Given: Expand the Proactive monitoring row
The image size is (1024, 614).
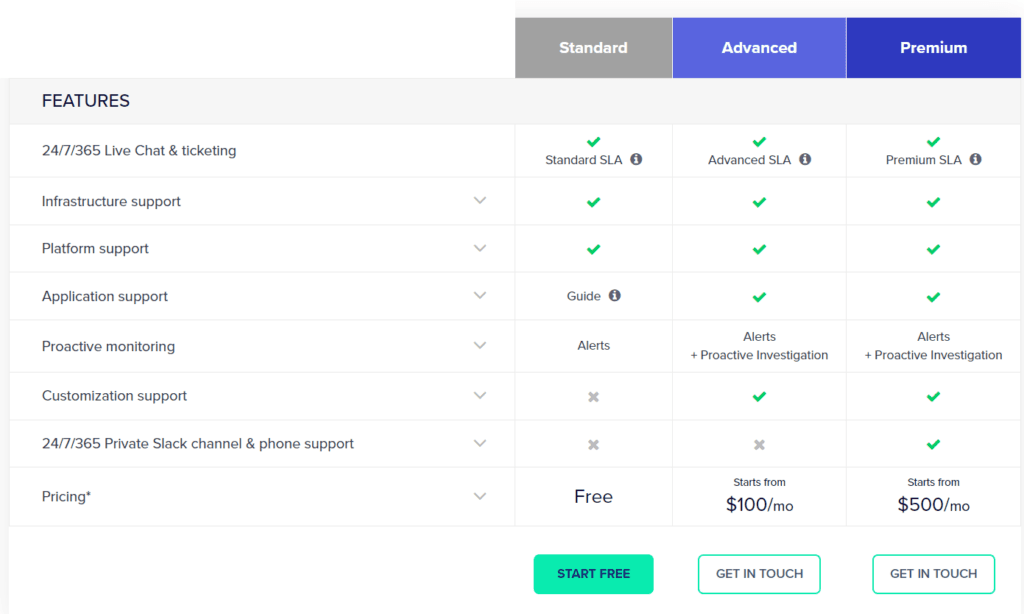Looking at the screenshot, I should [480, 345].
